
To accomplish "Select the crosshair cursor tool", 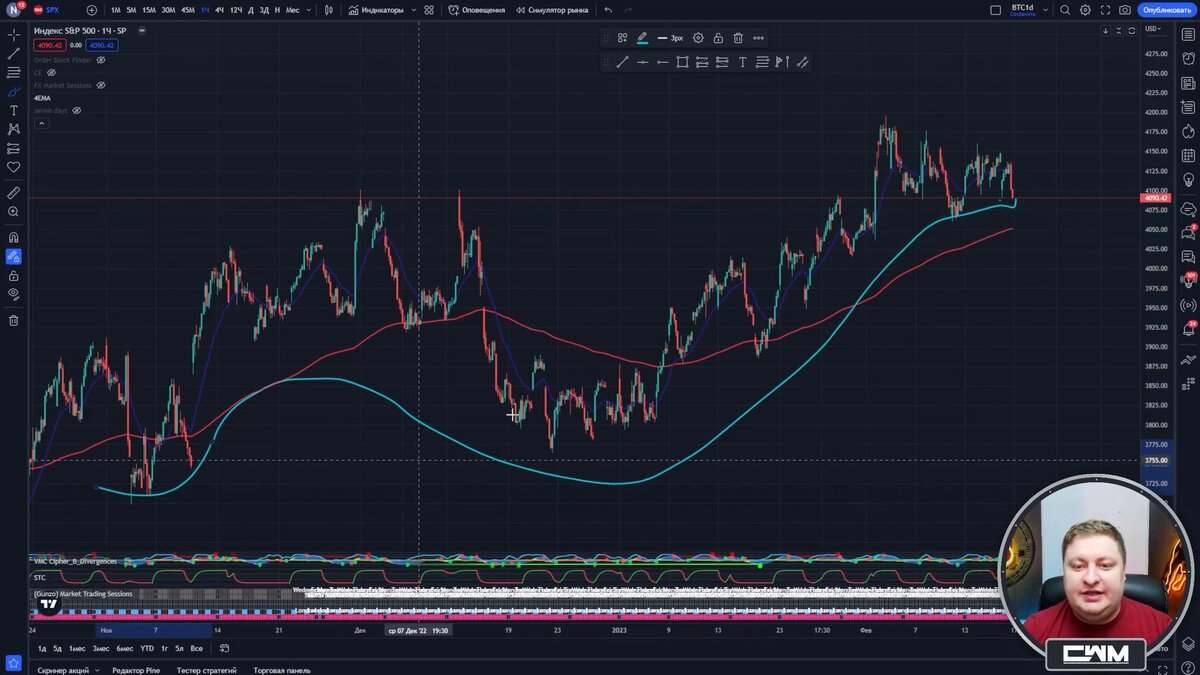I will tap(14, 34).
